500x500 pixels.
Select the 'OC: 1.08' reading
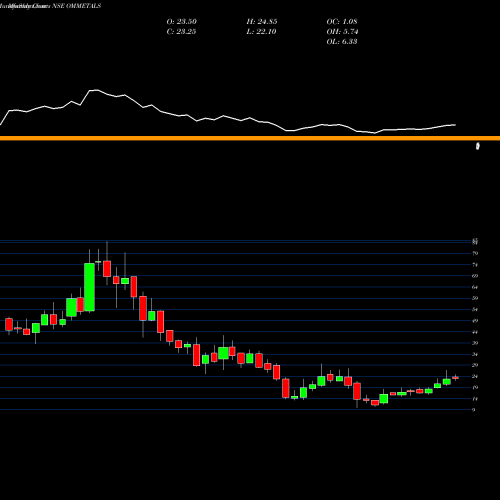[x=342, y=21]
